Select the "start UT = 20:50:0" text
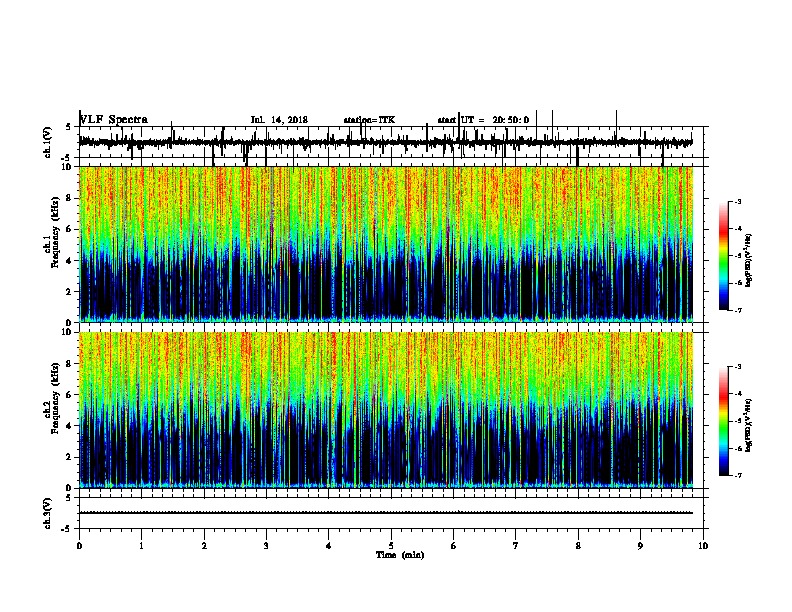 coord(483,120)
